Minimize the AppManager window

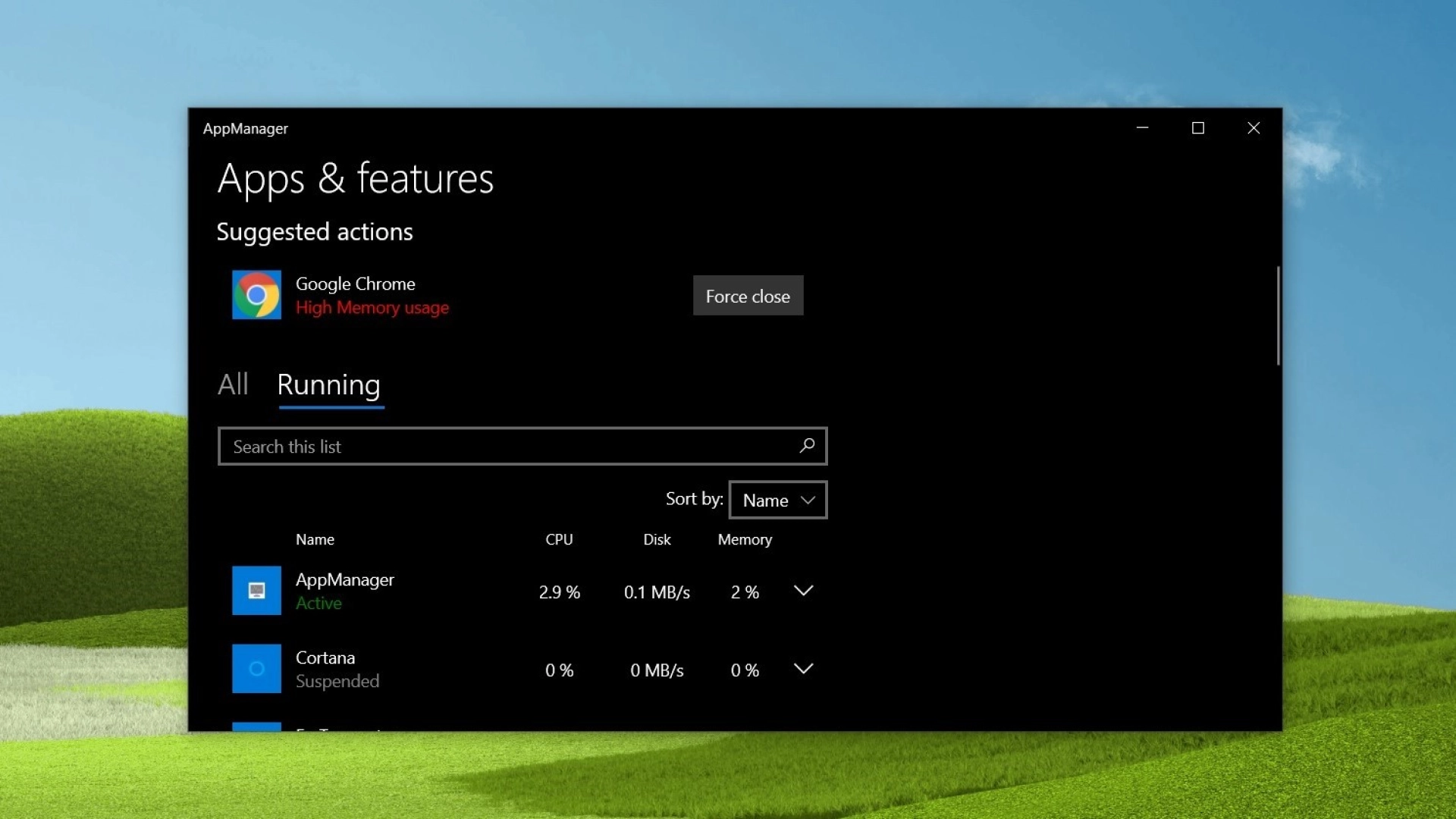click(x=1142, y=128)
